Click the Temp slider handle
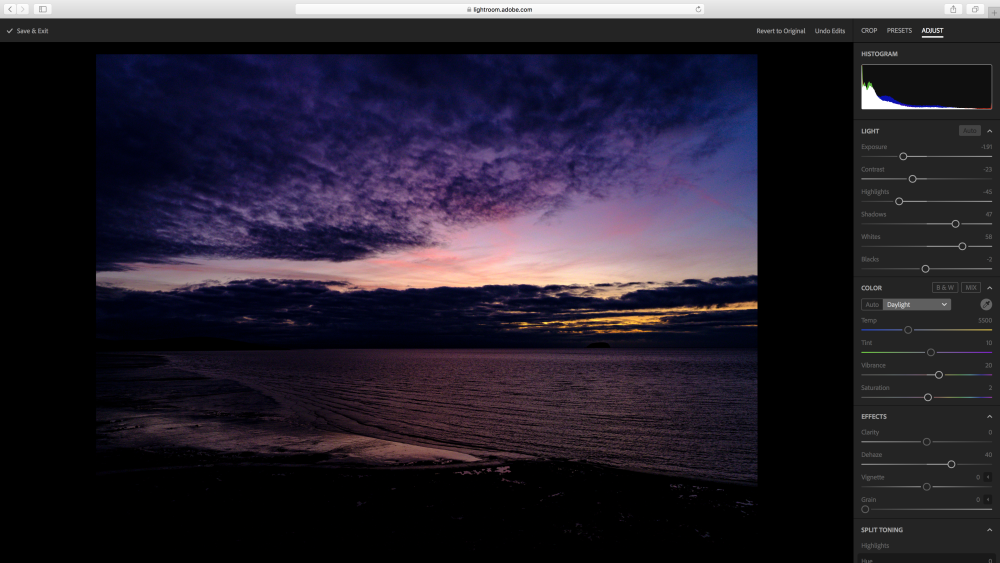This screenshot has width=1000, height=563. pyautogui.click(x=908, y=330)
